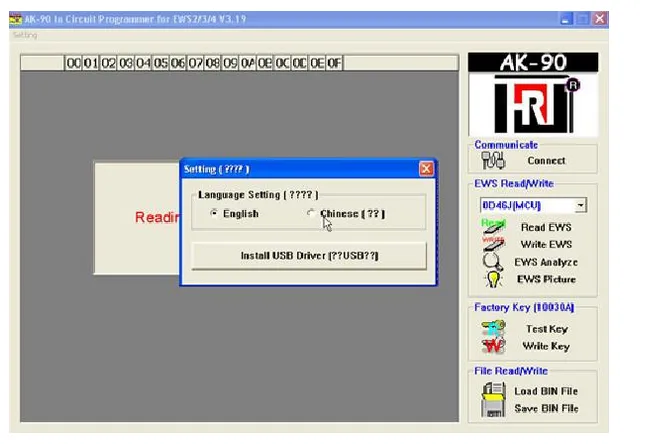The height and width of the screenshot is (444, 672).
Task: Click hex column header 00
Action: click(73, 63)
